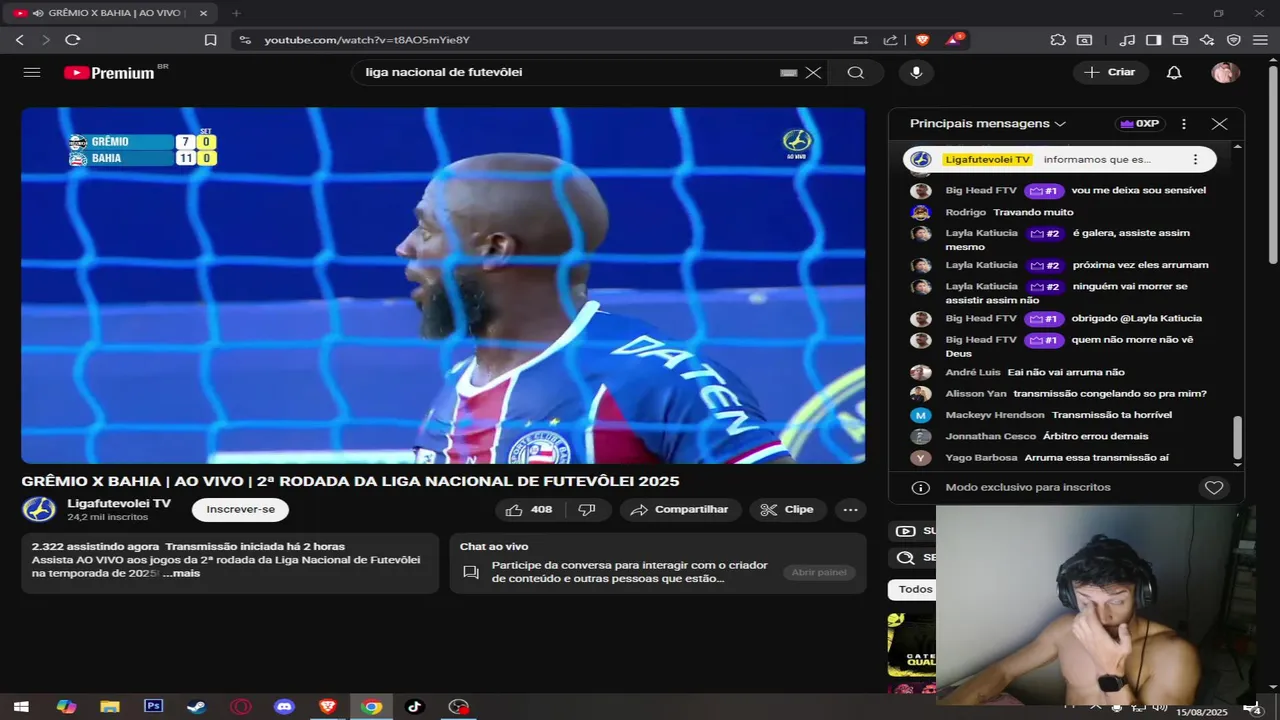Screen dimensions: 1280x720
Task: Open File Explorer from the taskbar
Action: click(110, 707)
